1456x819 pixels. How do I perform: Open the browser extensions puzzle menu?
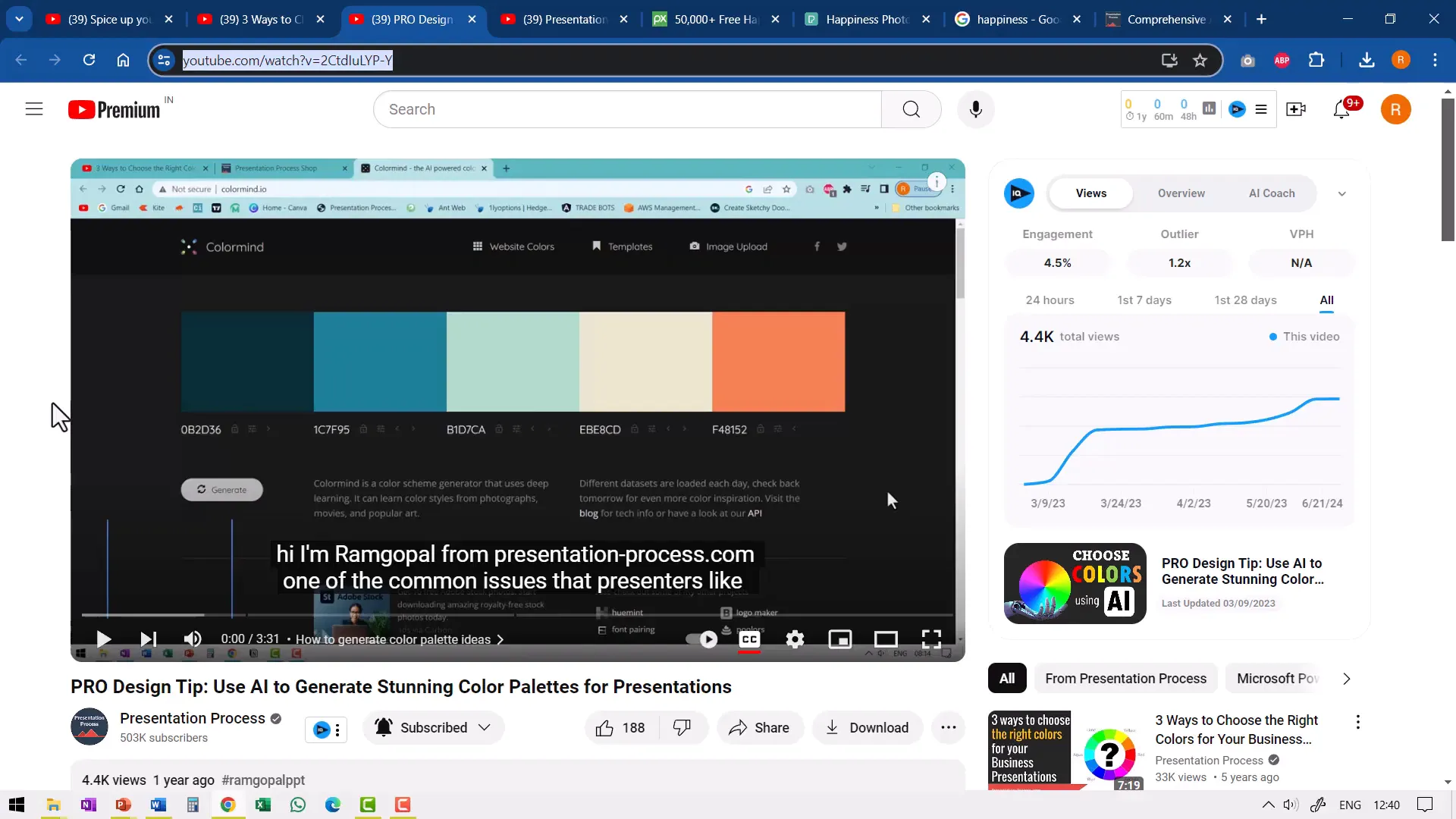pyautogui.click(x=1316, y=60)
